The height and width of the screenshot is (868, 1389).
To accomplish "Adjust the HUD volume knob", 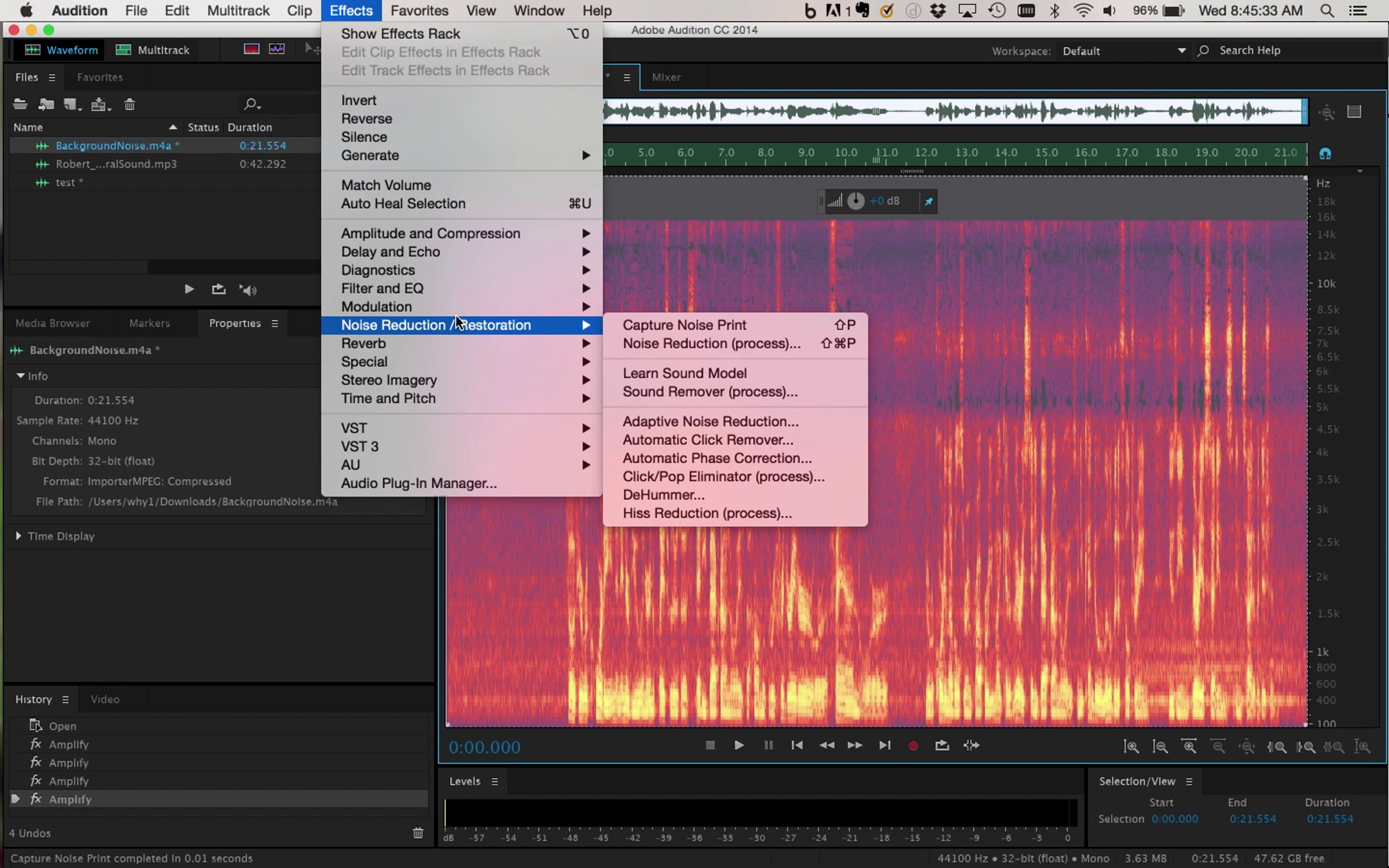I will click(855, 201).
